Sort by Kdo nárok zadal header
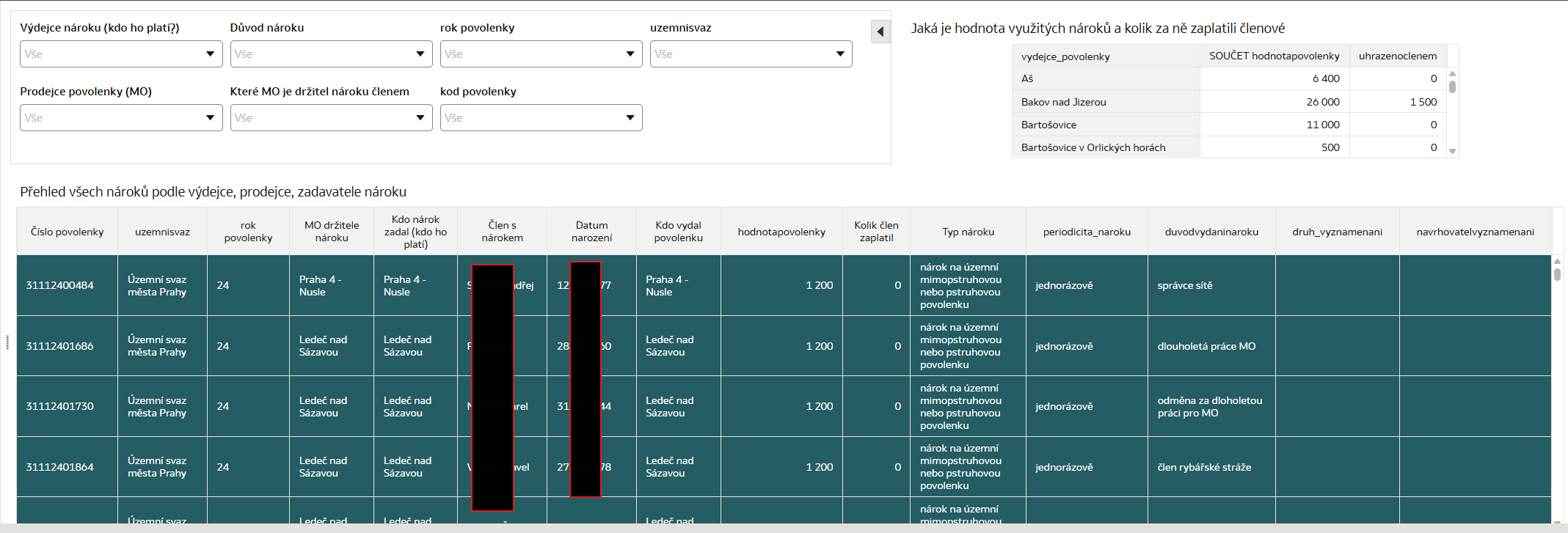 [415, 232]
